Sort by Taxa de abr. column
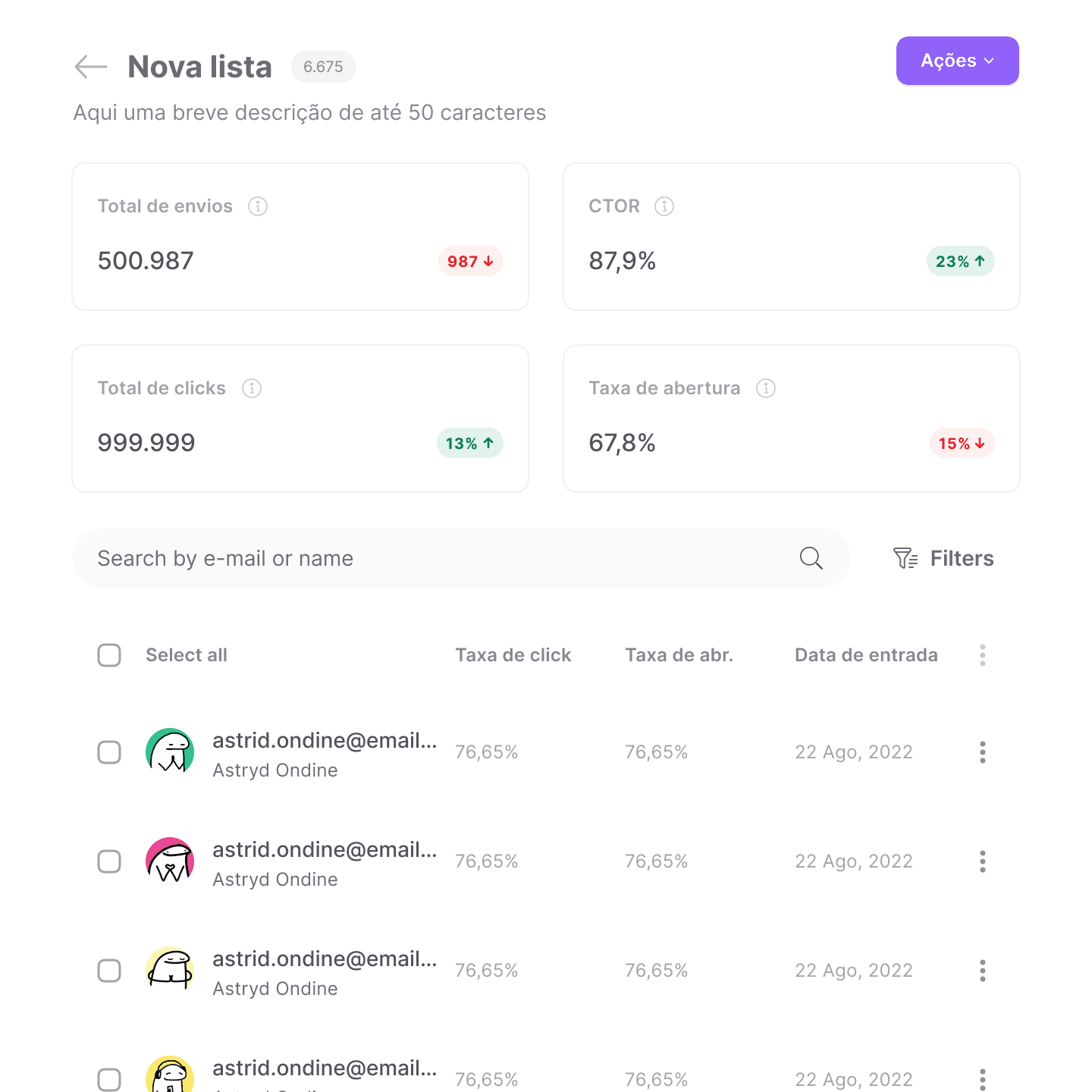 point(679,655)
